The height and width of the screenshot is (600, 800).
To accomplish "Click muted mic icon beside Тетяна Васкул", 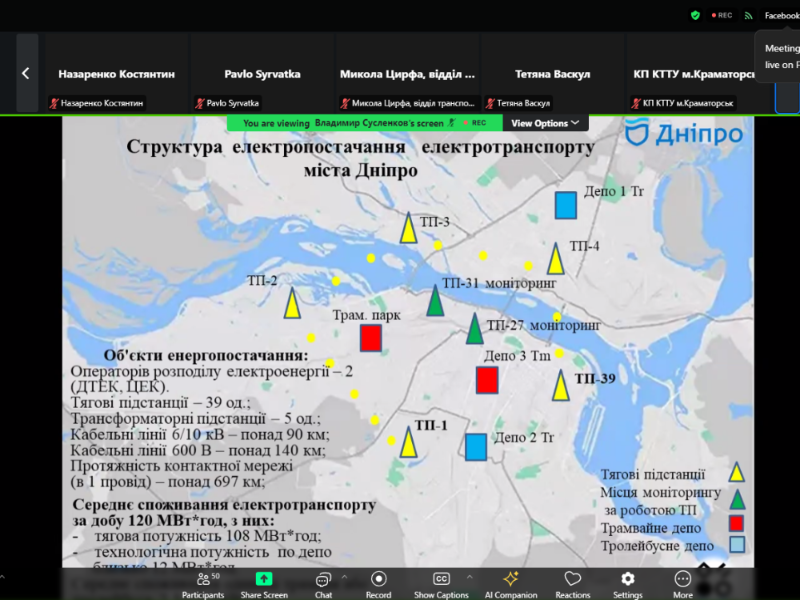I will (x=491, y=101).
